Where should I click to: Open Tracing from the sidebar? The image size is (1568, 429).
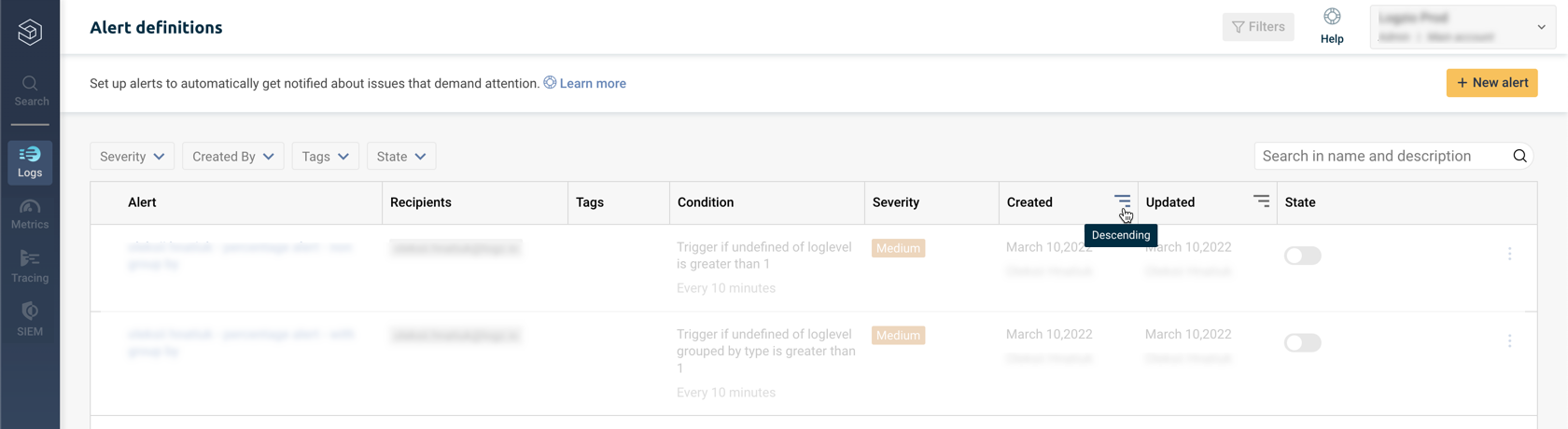[30, 267]
